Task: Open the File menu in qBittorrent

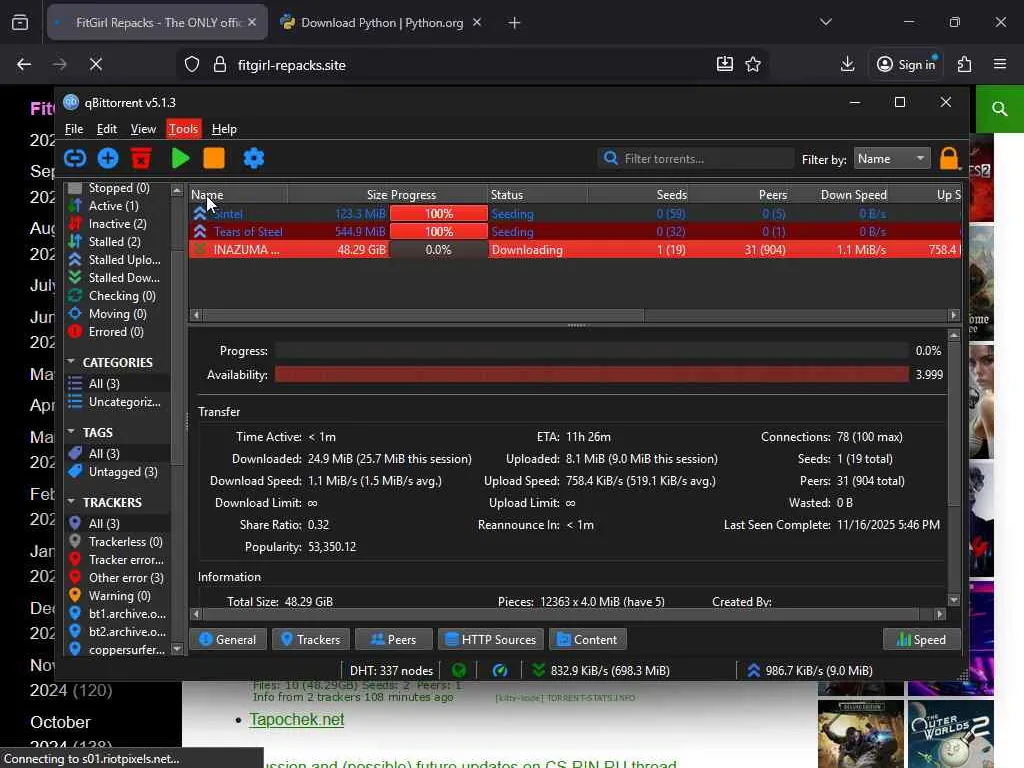Action: pos(74,129)
